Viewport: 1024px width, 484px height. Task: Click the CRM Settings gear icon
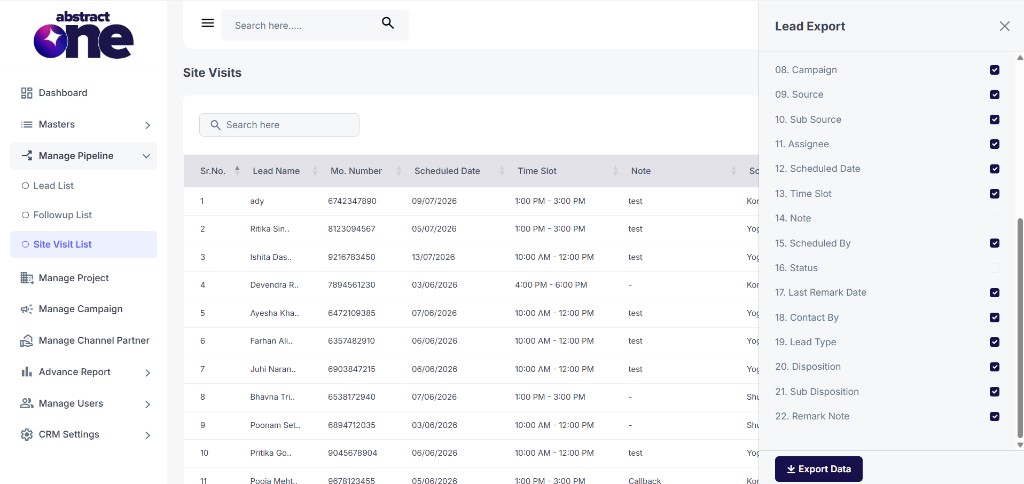tap(27, 434)
